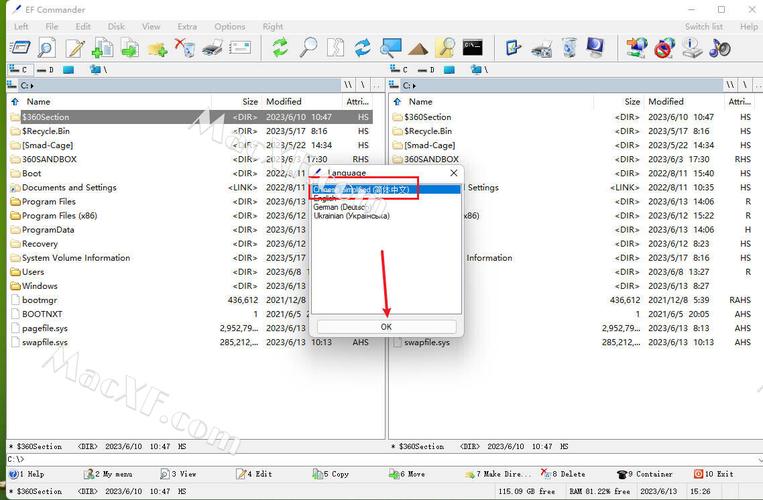Select pagefile.sys in left panel
The height and width of the screenshot is (500, 763).
click(45, 328)
